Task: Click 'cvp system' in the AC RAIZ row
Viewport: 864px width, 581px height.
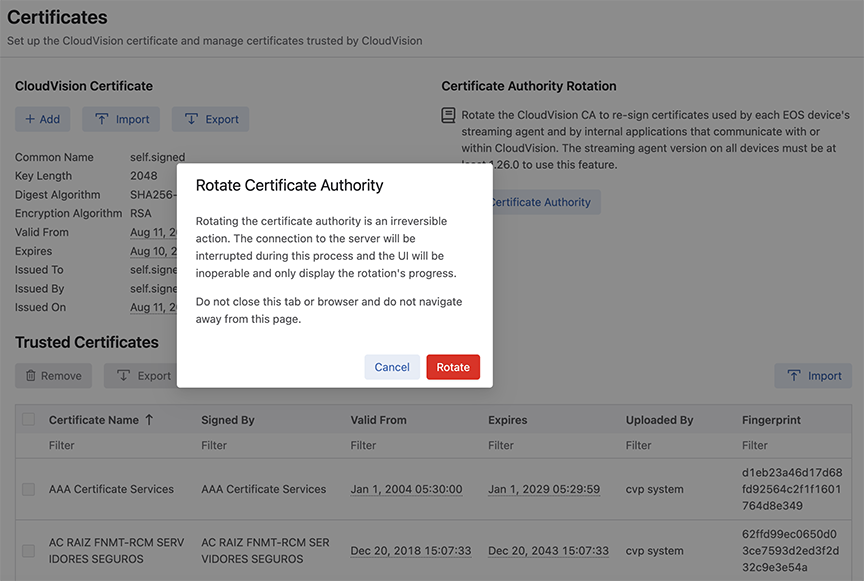Action: click(x=655, y=551)
